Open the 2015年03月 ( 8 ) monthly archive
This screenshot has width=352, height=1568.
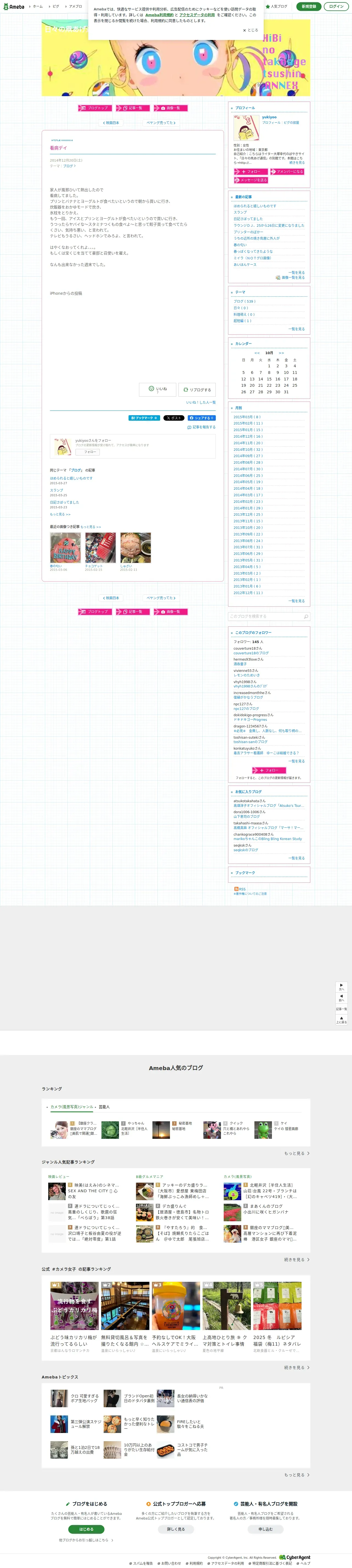click(x=247, y=417)
